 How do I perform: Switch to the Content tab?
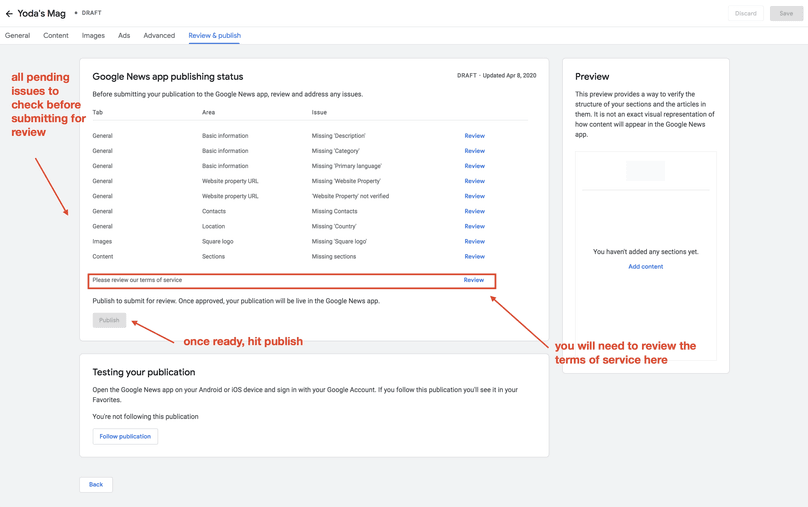(x=56, y=36)
